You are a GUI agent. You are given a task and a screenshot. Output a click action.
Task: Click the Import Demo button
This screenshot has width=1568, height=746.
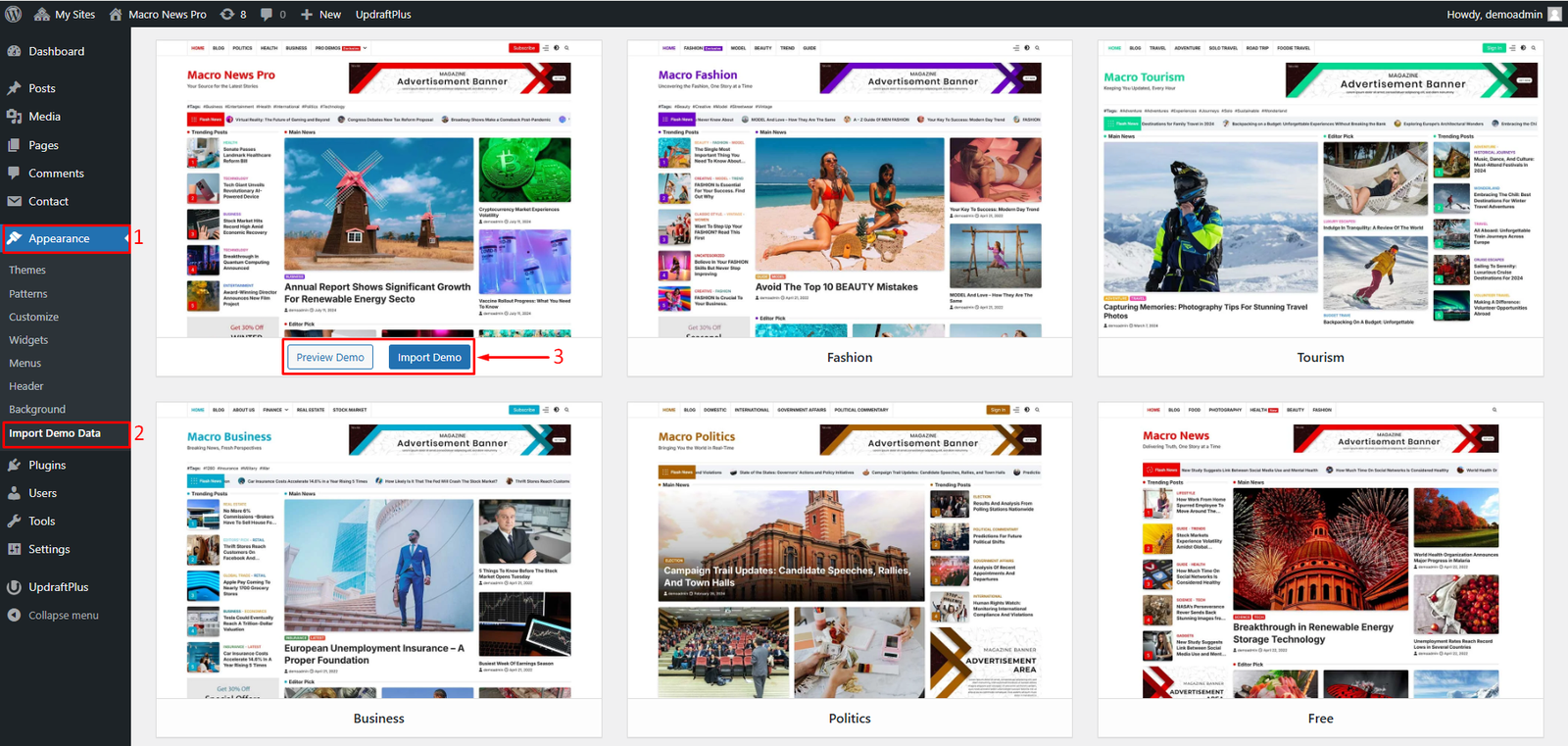429,358
